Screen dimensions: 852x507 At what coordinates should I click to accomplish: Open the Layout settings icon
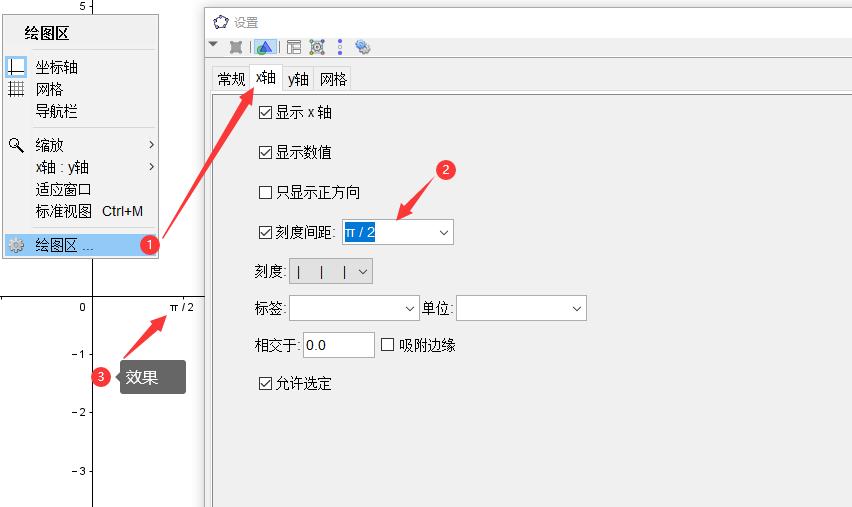tap(294, 47)
